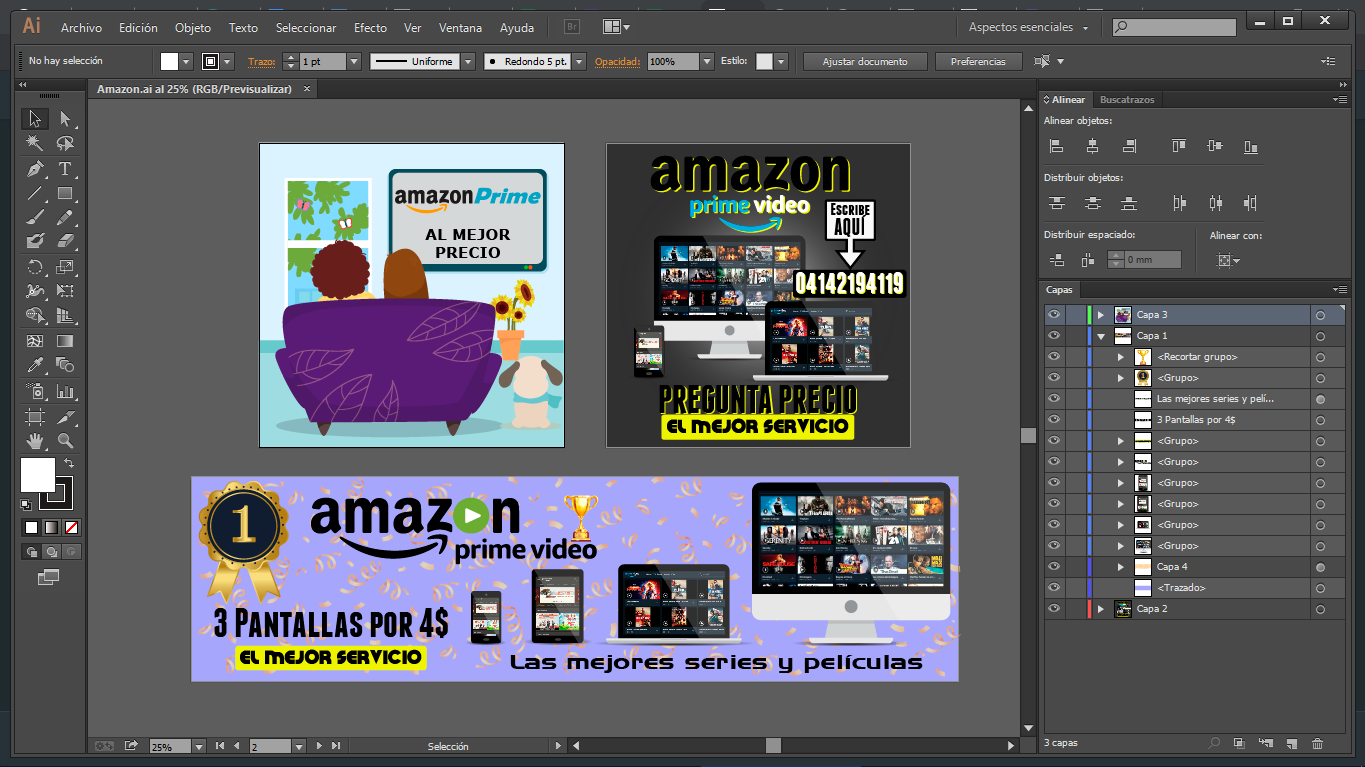
Task: Select the Direct Selection tool
Action: coord(65,119)
